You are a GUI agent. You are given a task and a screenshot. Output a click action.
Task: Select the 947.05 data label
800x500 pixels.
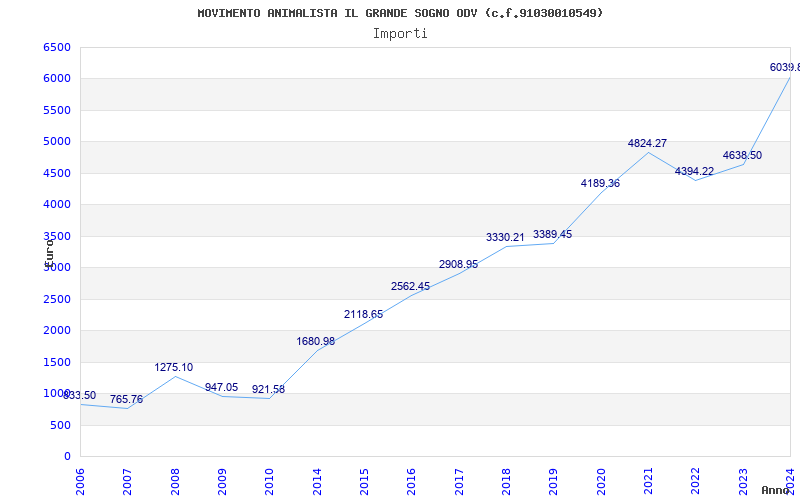221,387
